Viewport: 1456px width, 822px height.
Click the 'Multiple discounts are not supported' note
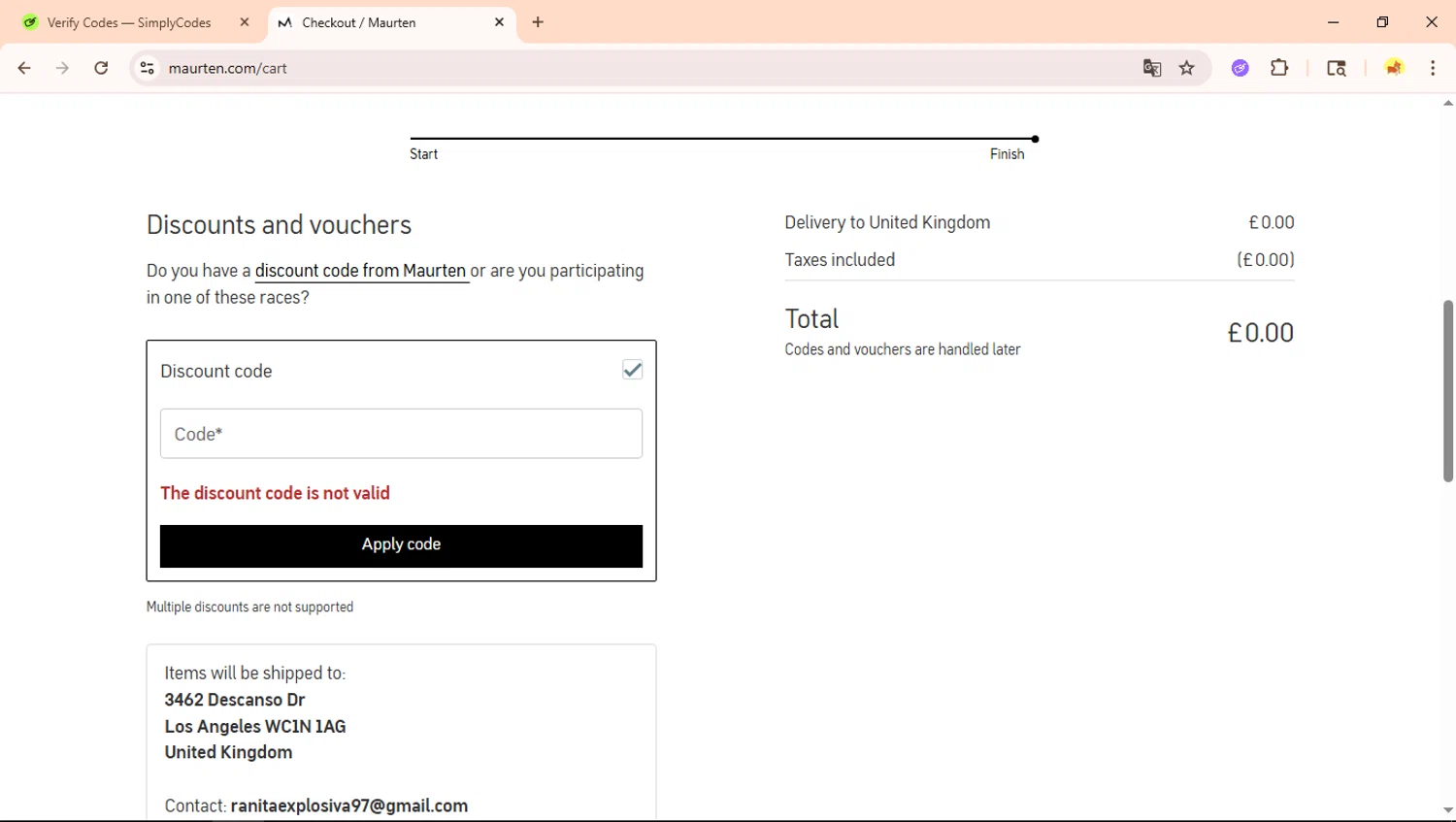pyautogui.click(x=249, y=608)
